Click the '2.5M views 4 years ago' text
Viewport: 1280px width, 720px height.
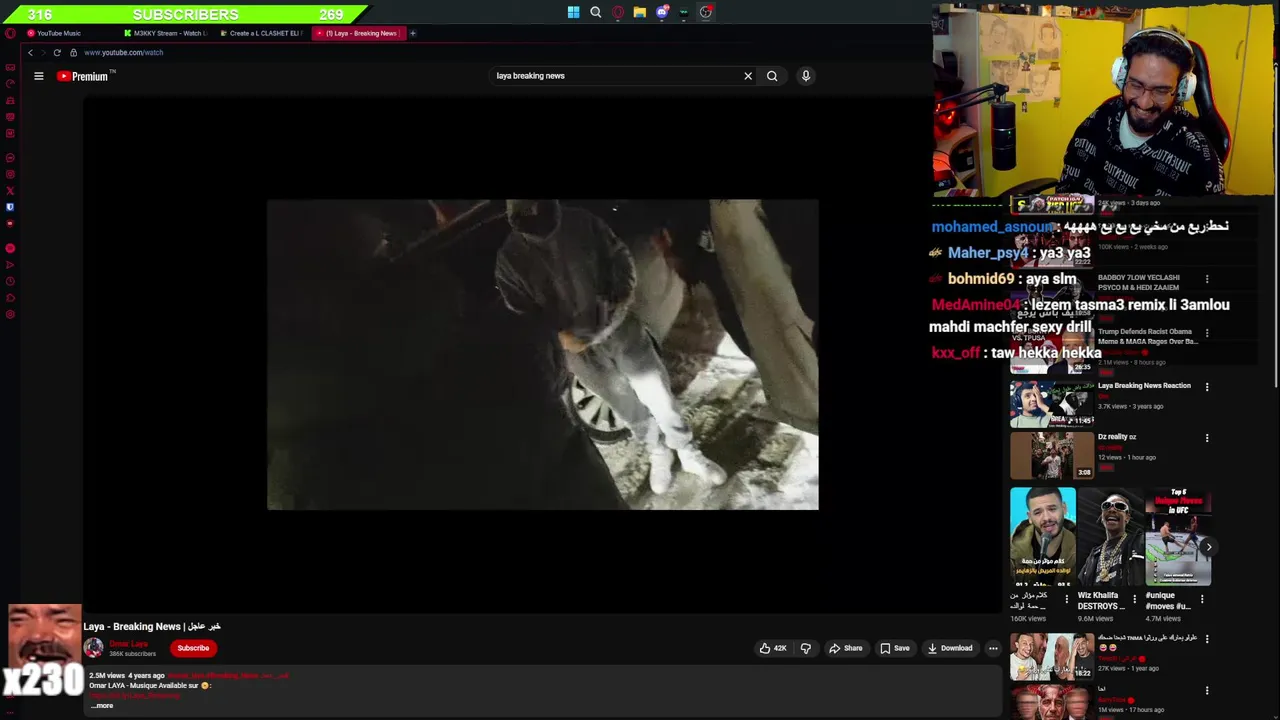click(x=126, y=676)
